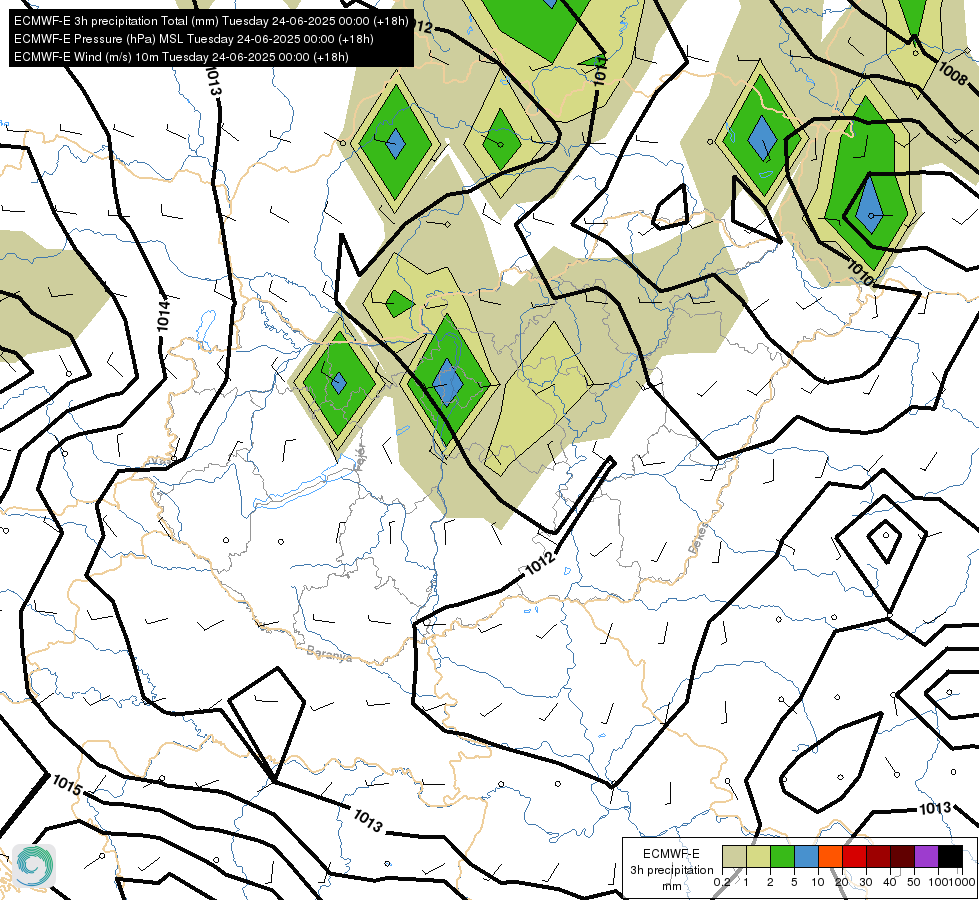Select the title line for Pressure (hPa) MSL

tap(194, 39)
